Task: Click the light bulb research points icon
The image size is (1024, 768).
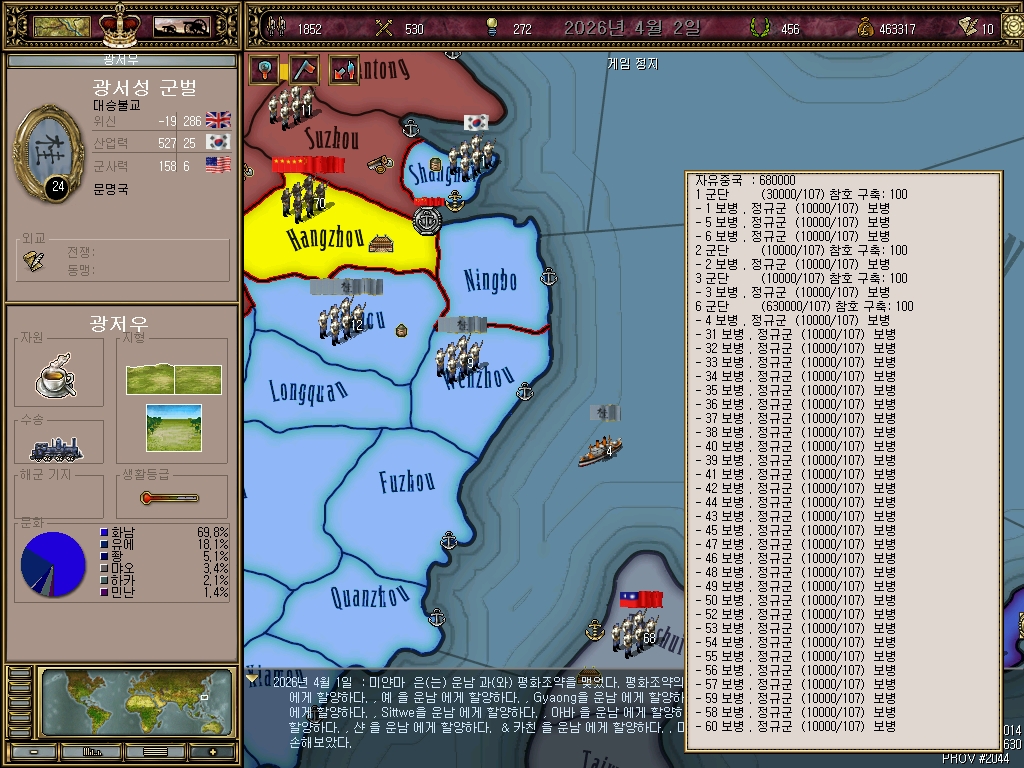Action: (492, 27)
